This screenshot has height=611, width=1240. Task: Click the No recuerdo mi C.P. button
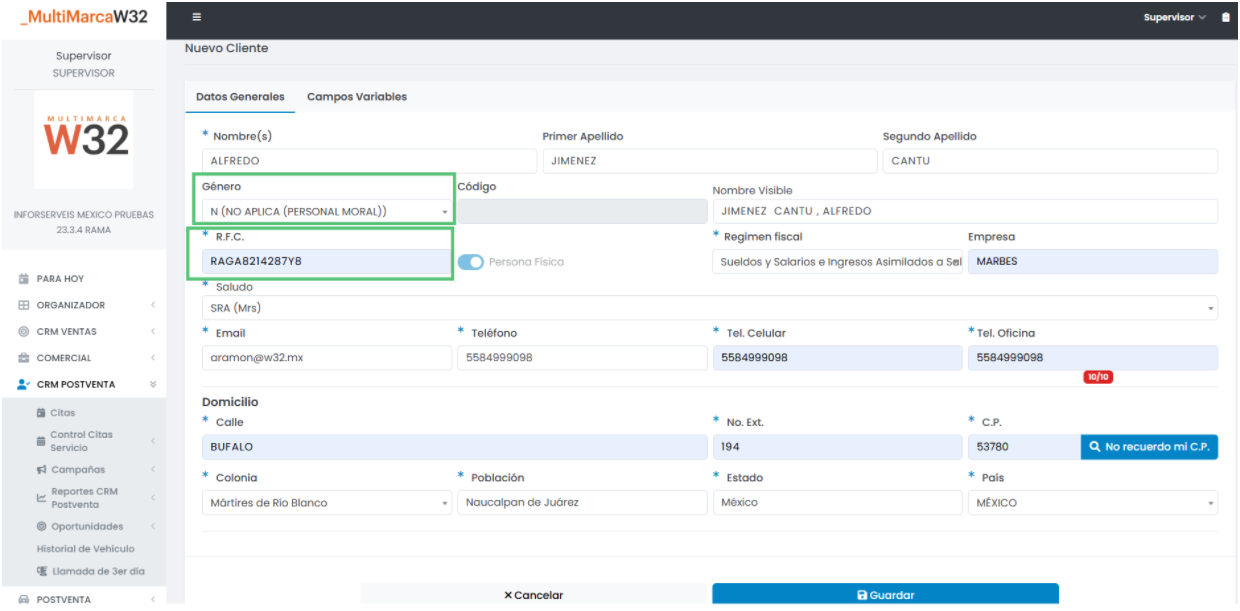pyautogui.click(x=1149, y=447)
